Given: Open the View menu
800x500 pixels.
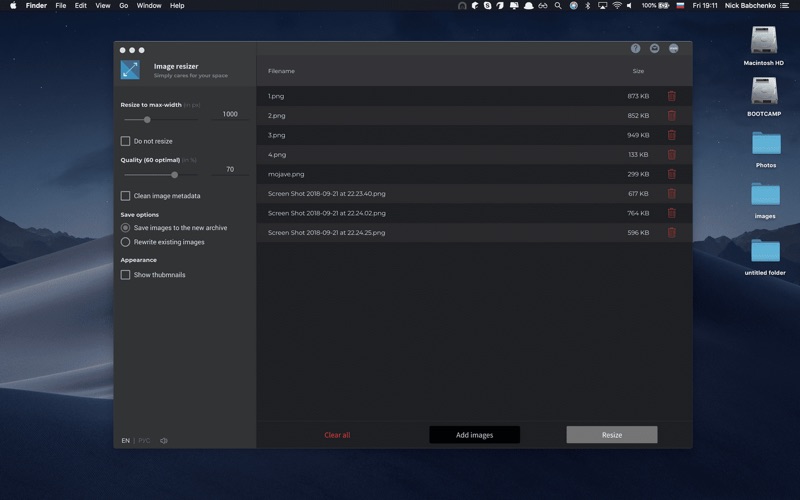Looking at the screenshot, I should 103,6.
